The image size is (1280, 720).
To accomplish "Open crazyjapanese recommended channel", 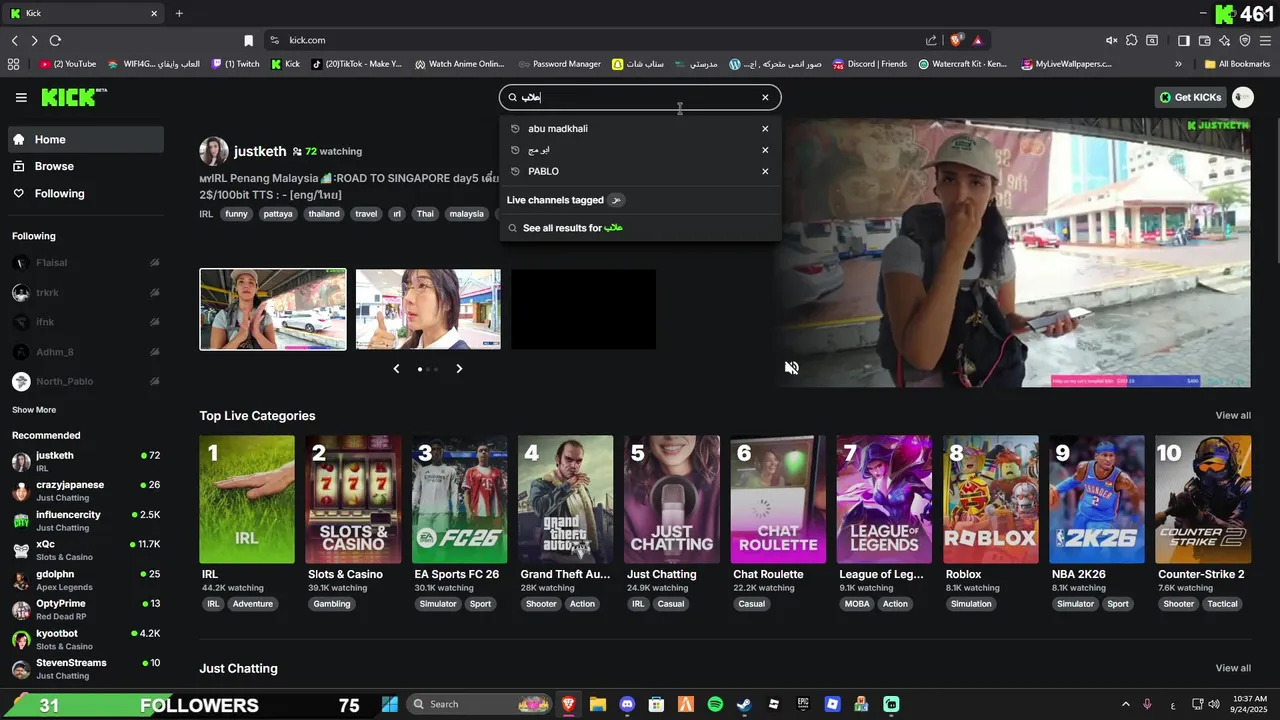I will click(86, 491).
